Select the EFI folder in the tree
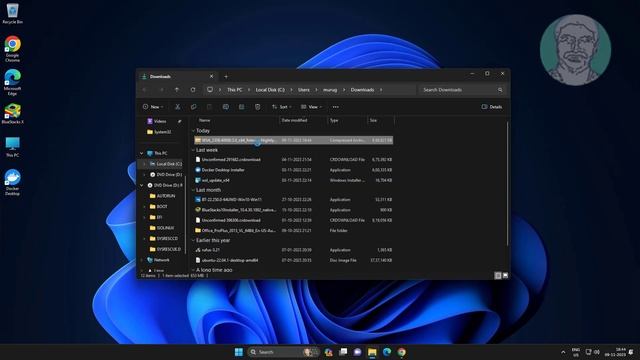The width and height of the screenshot is (640, 360). click(159, 217)
